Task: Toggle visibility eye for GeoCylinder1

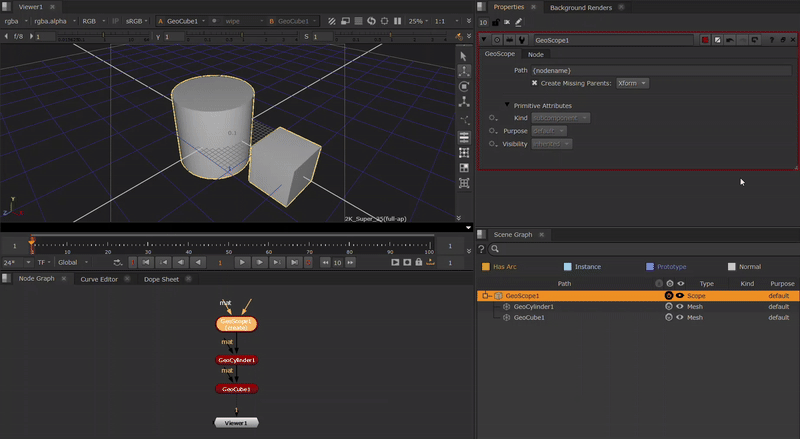Action: 680,307
